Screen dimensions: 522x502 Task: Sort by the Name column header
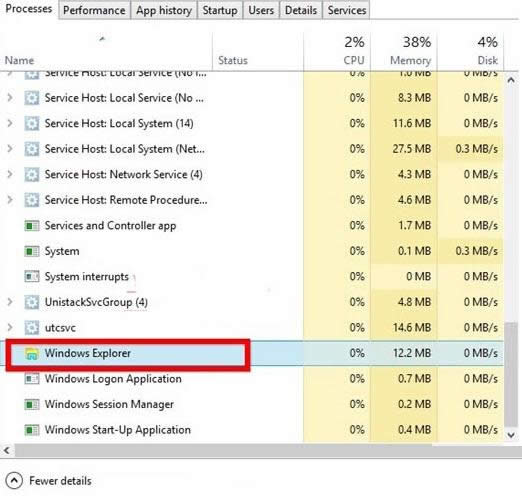(x=19, y=60)
